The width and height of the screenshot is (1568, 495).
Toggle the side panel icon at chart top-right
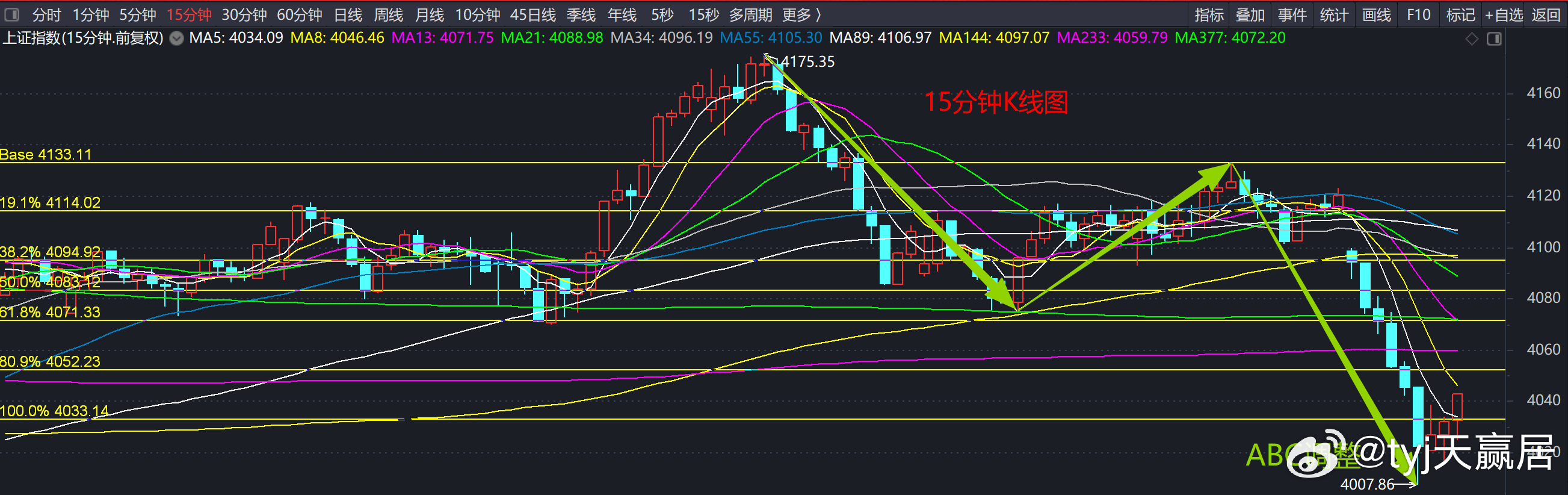coord(1495,39)
